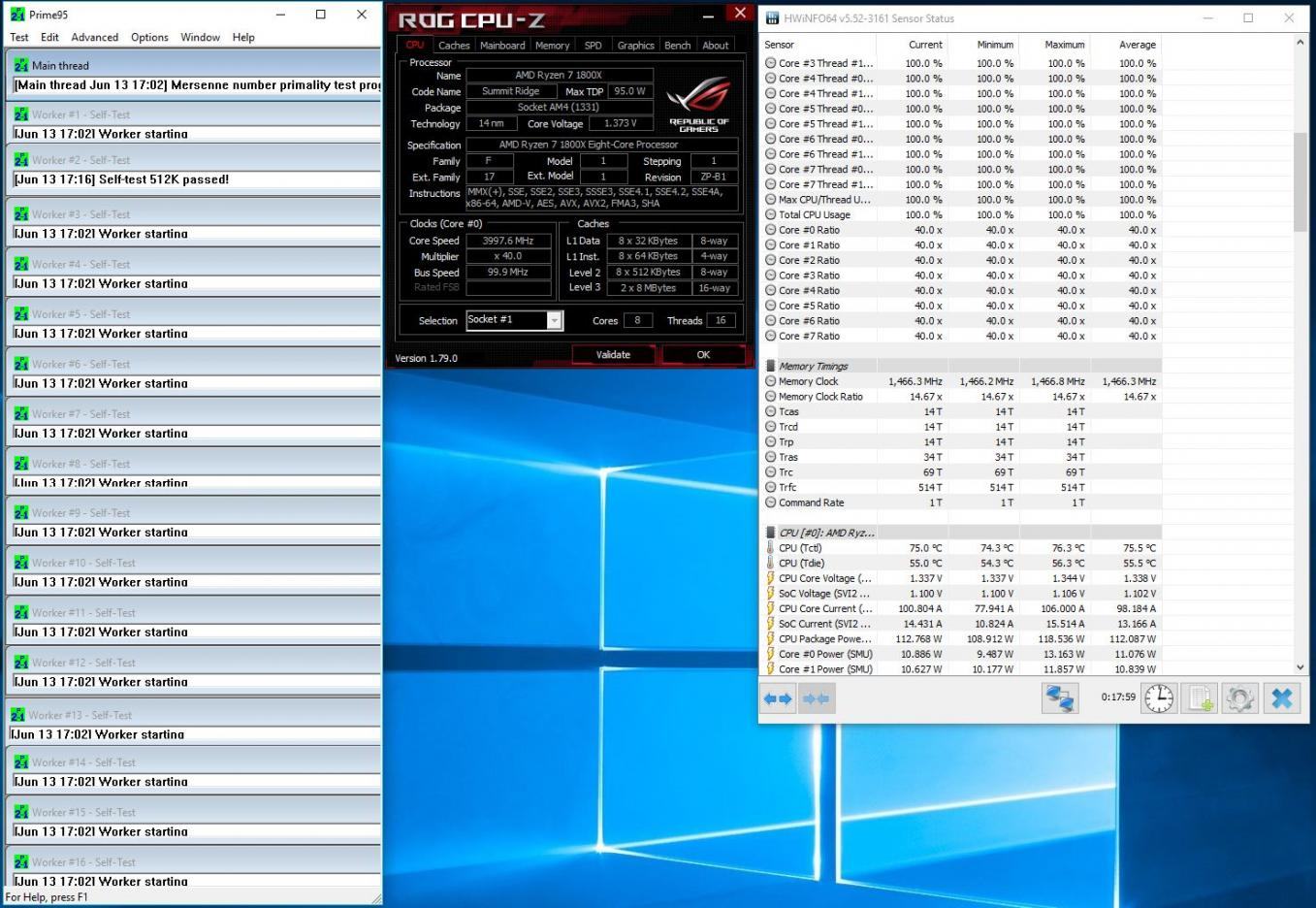The width and height of the screenshot is (1316, 908).
Task: Click the CPU Core Voltage lightning icon
Action: [770, 578]
